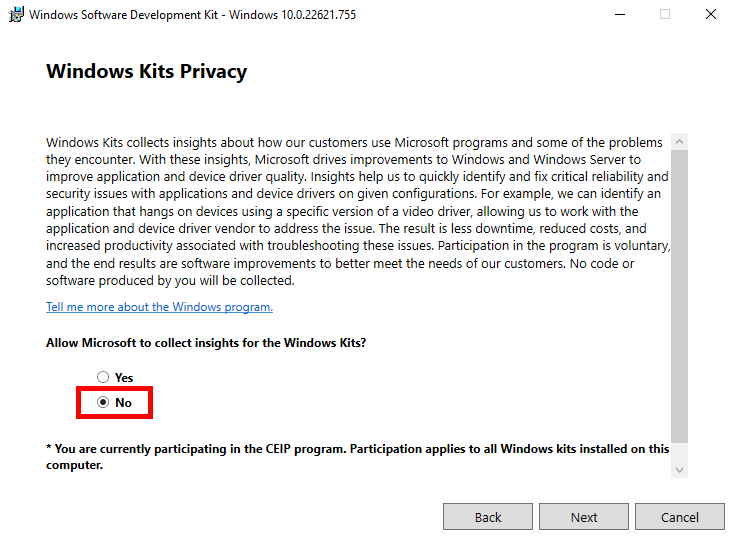This screenshot has width=734, height=541.
Task: Click the vertical scrollbar thumb
Action: [x=679, y=296]
